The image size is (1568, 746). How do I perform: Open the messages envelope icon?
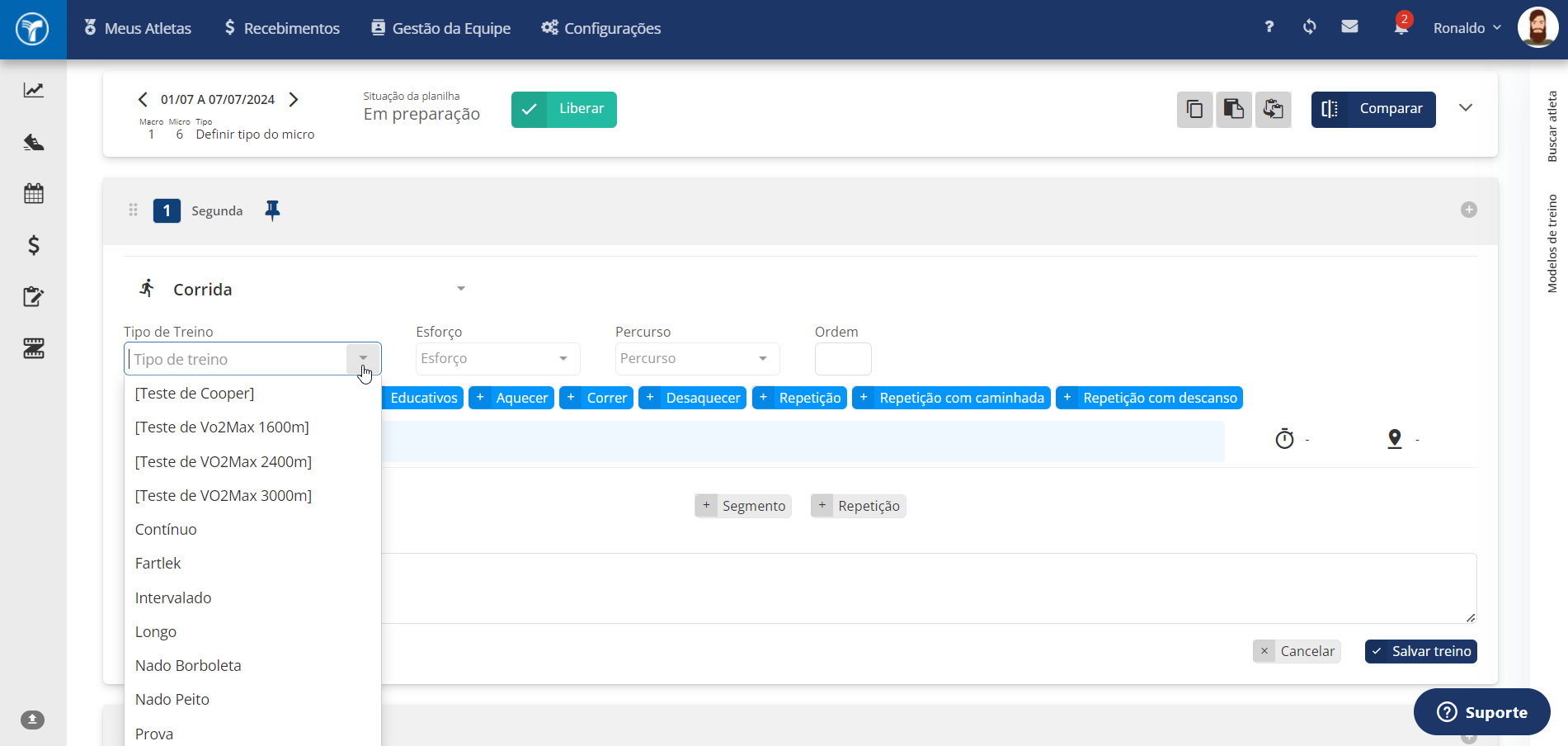(x=1349, y=27)
